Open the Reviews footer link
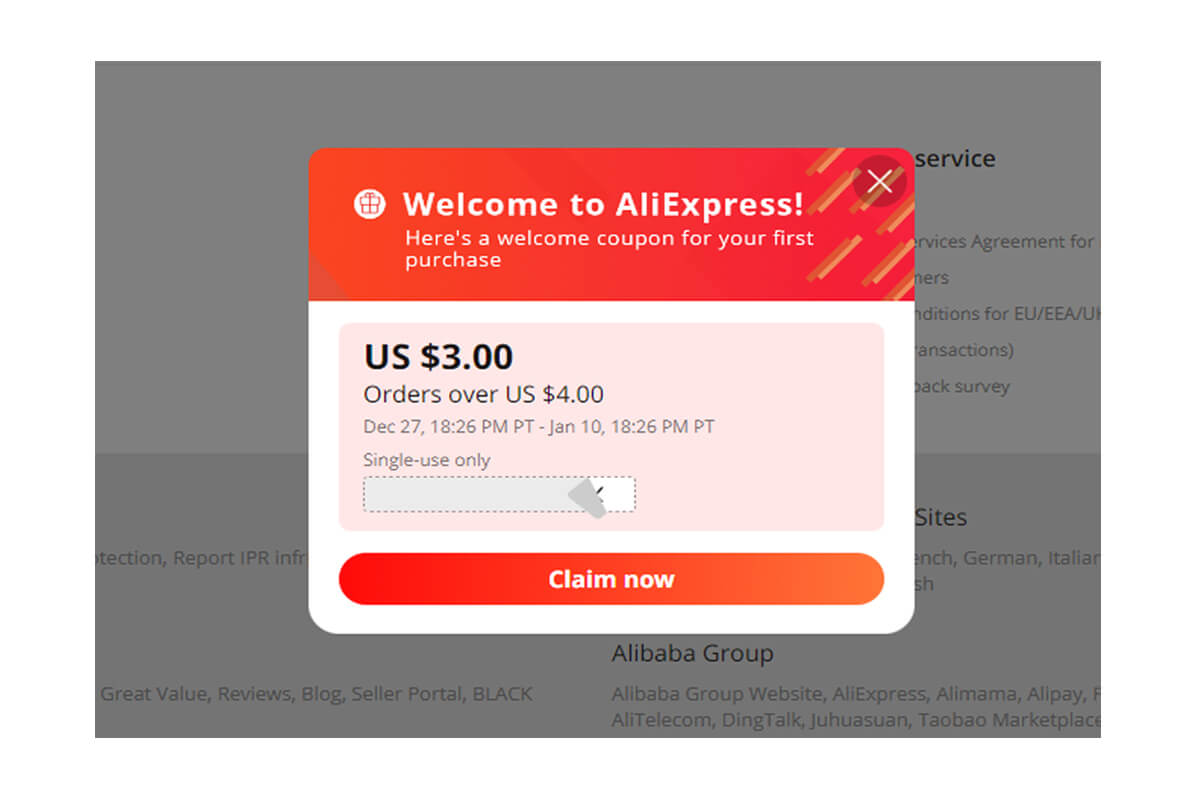Viewport: 1200px width, 800px height. [x=254, y=693]
